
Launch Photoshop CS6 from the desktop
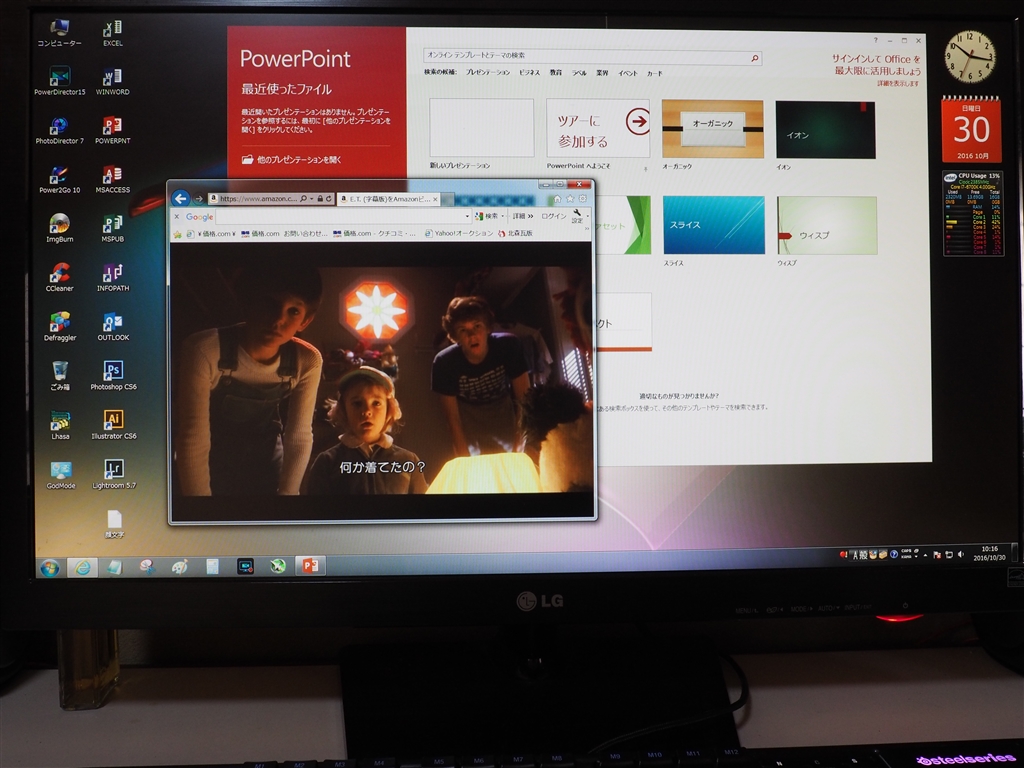pyautogui.click(x=113, y=376)
